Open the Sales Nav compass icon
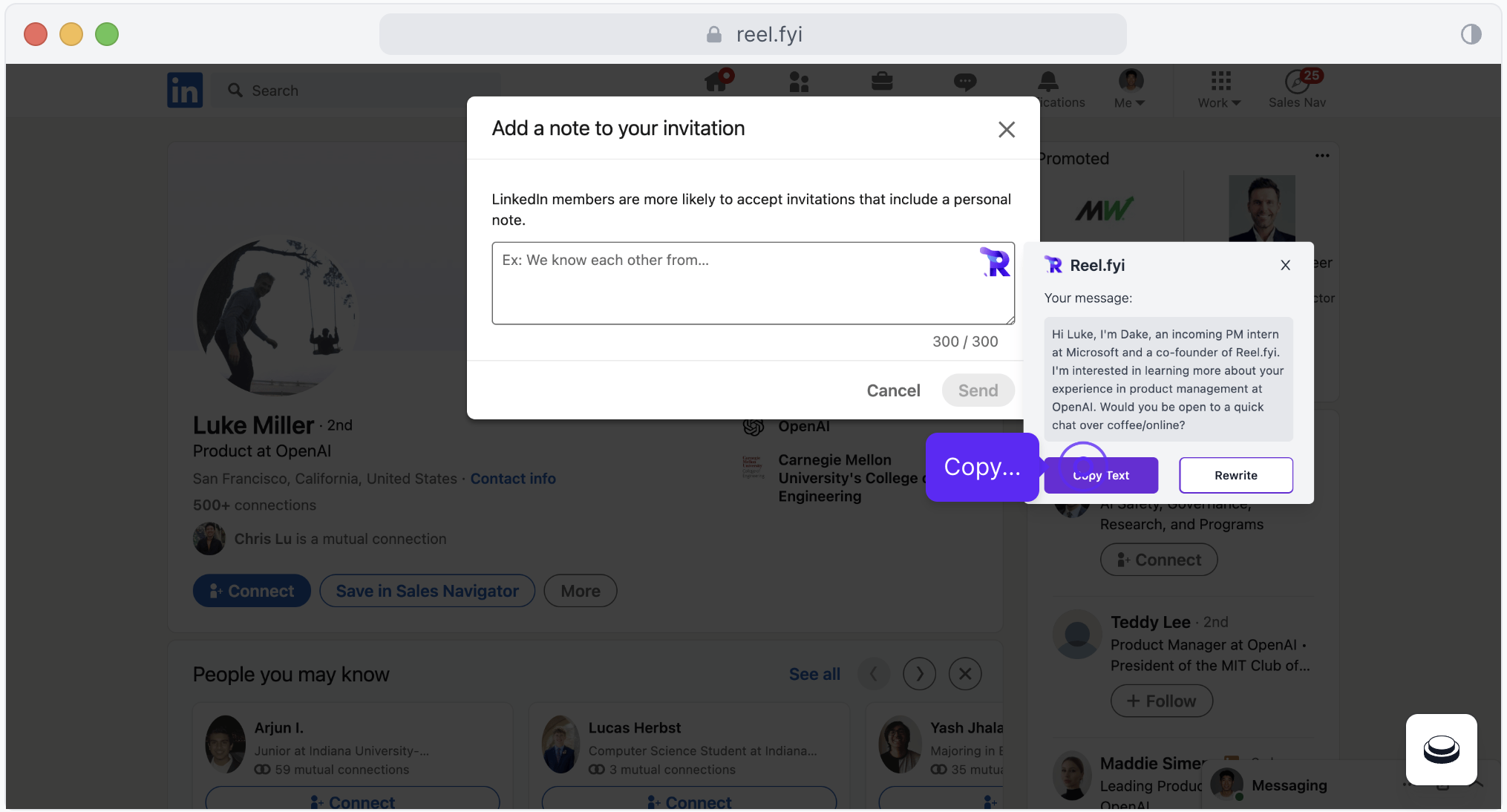Screen dimensions: 1507x812 1297,81
